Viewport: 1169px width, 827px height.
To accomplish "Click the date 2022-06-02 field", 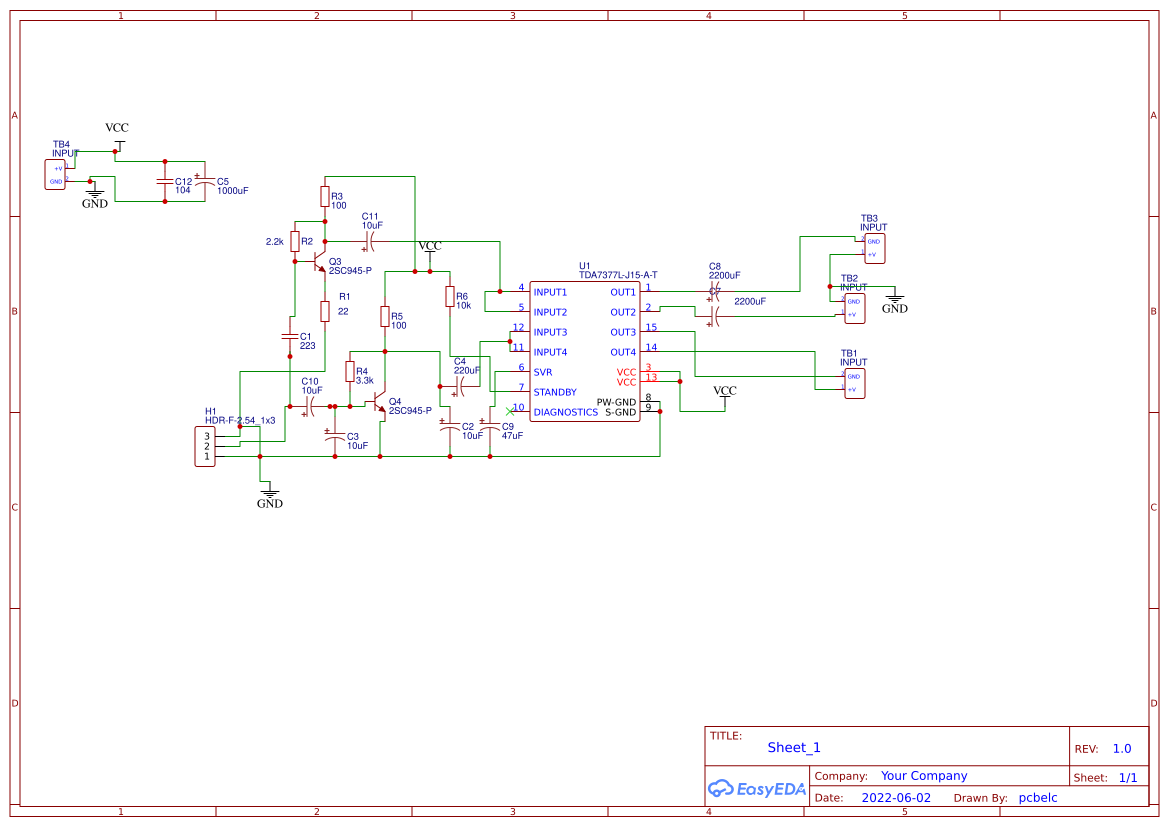I will click(896, 797).
